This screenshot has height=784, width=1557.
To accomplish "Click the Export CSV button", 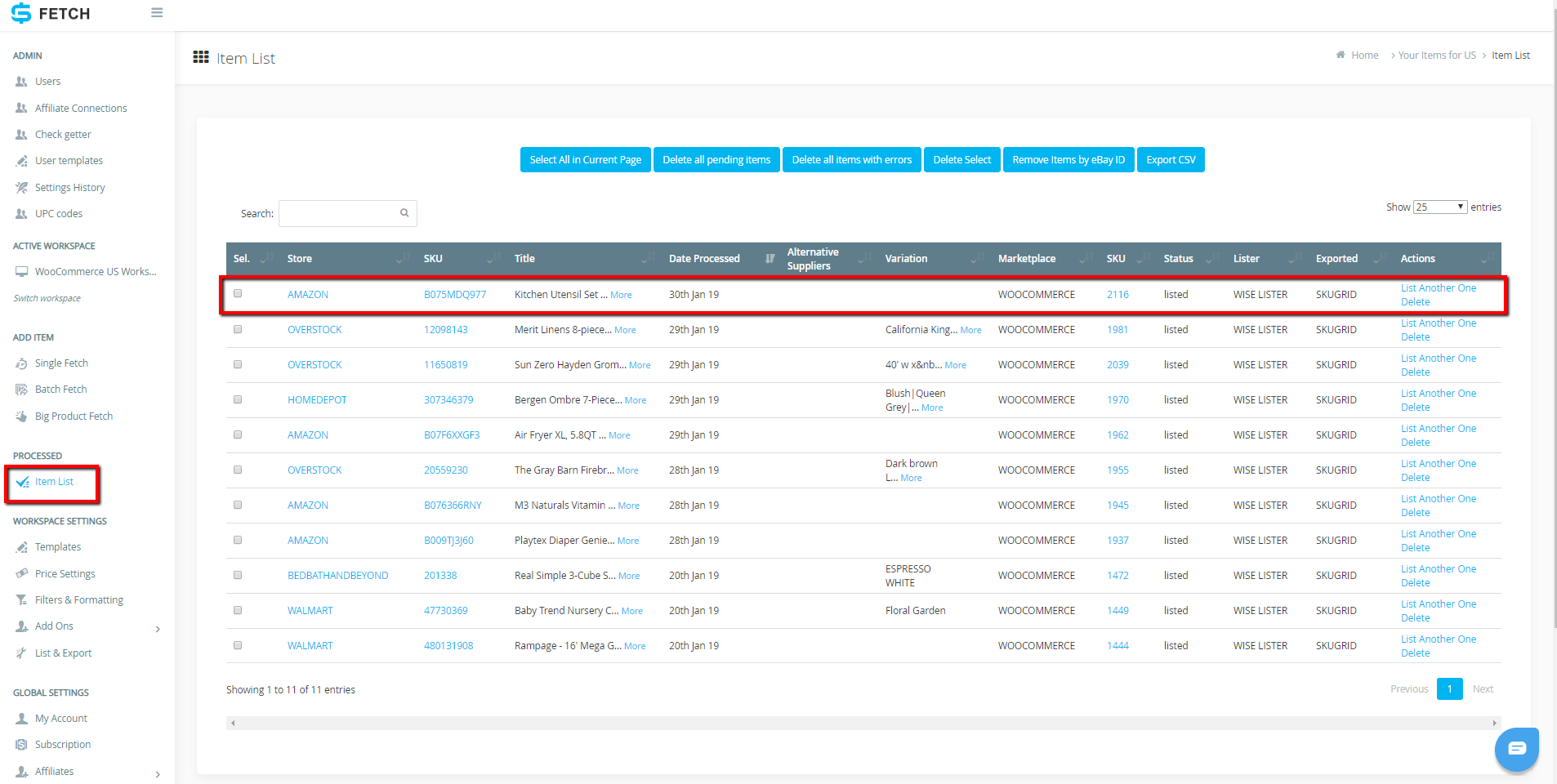I will pos(1171,160).
